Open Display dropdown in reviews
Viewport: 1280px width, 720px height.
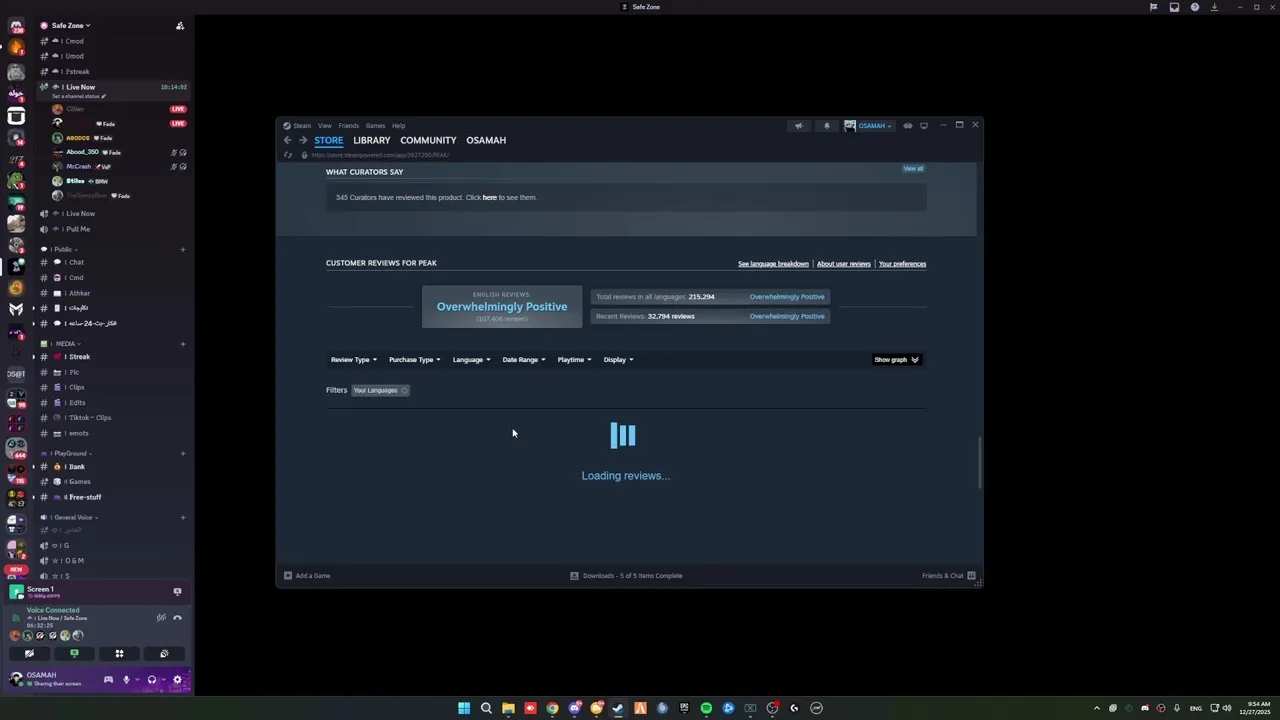[618, 360]
